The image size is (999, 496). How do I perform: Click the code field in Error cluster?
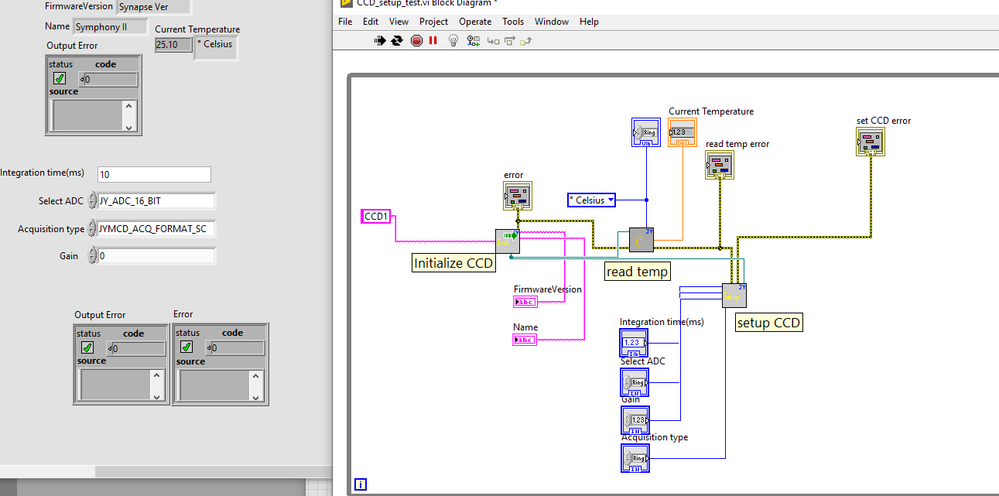[x=239, y=348]
